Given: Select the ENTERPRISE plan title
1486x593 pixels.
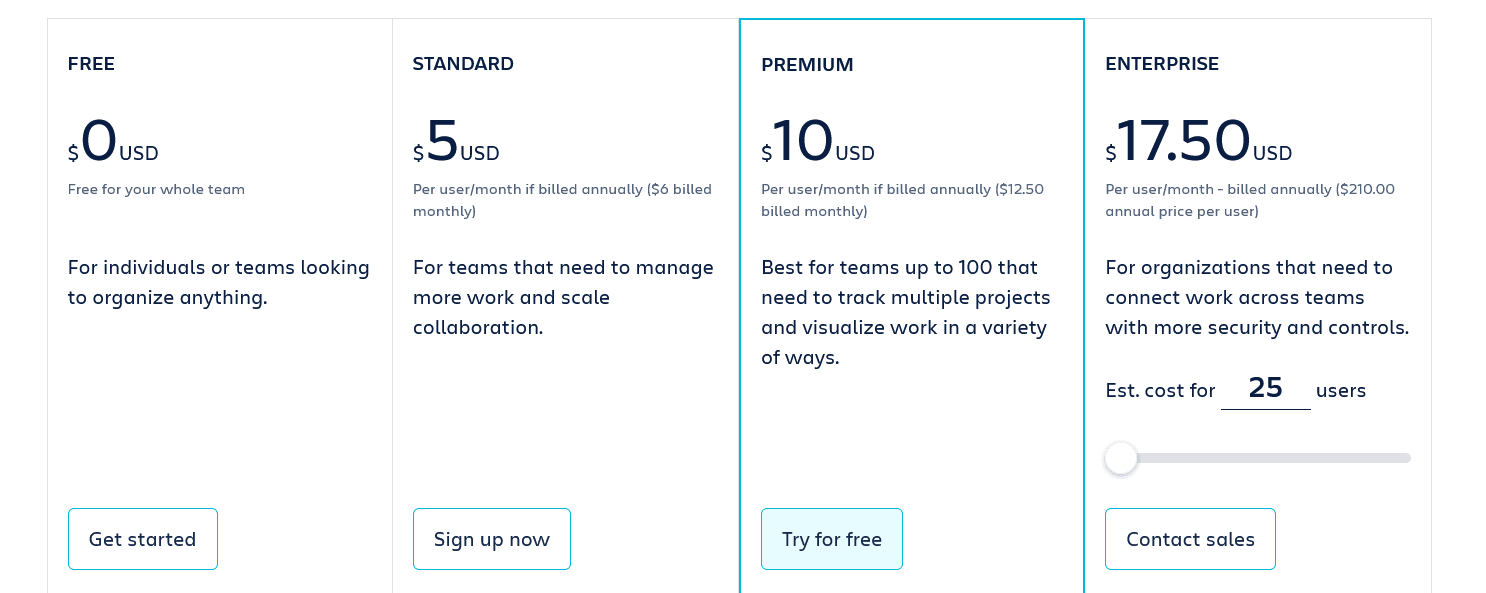Looking at the screenshot, I should click(1162, 64).
